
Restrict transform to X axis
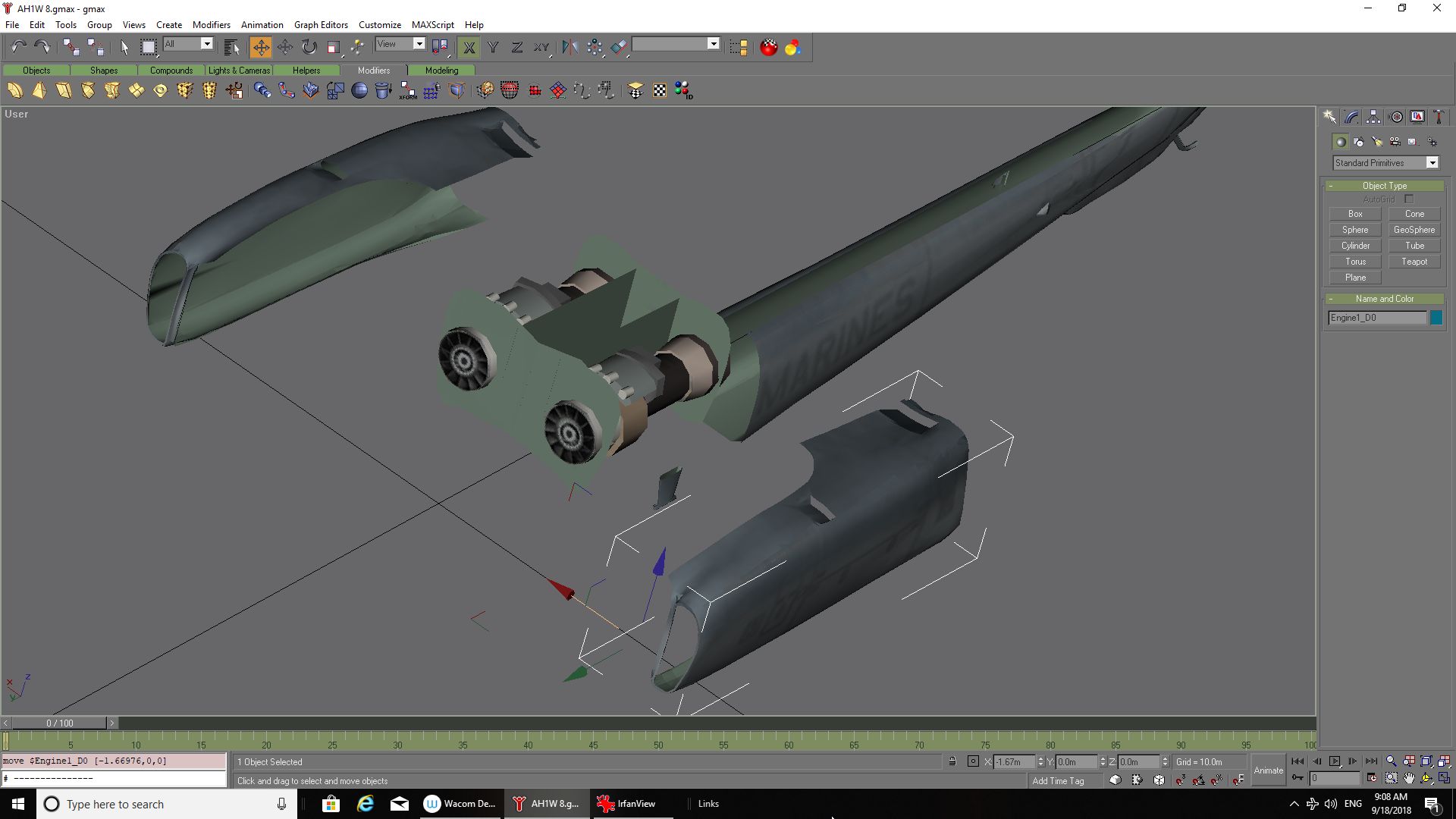(x=469, y=47)
